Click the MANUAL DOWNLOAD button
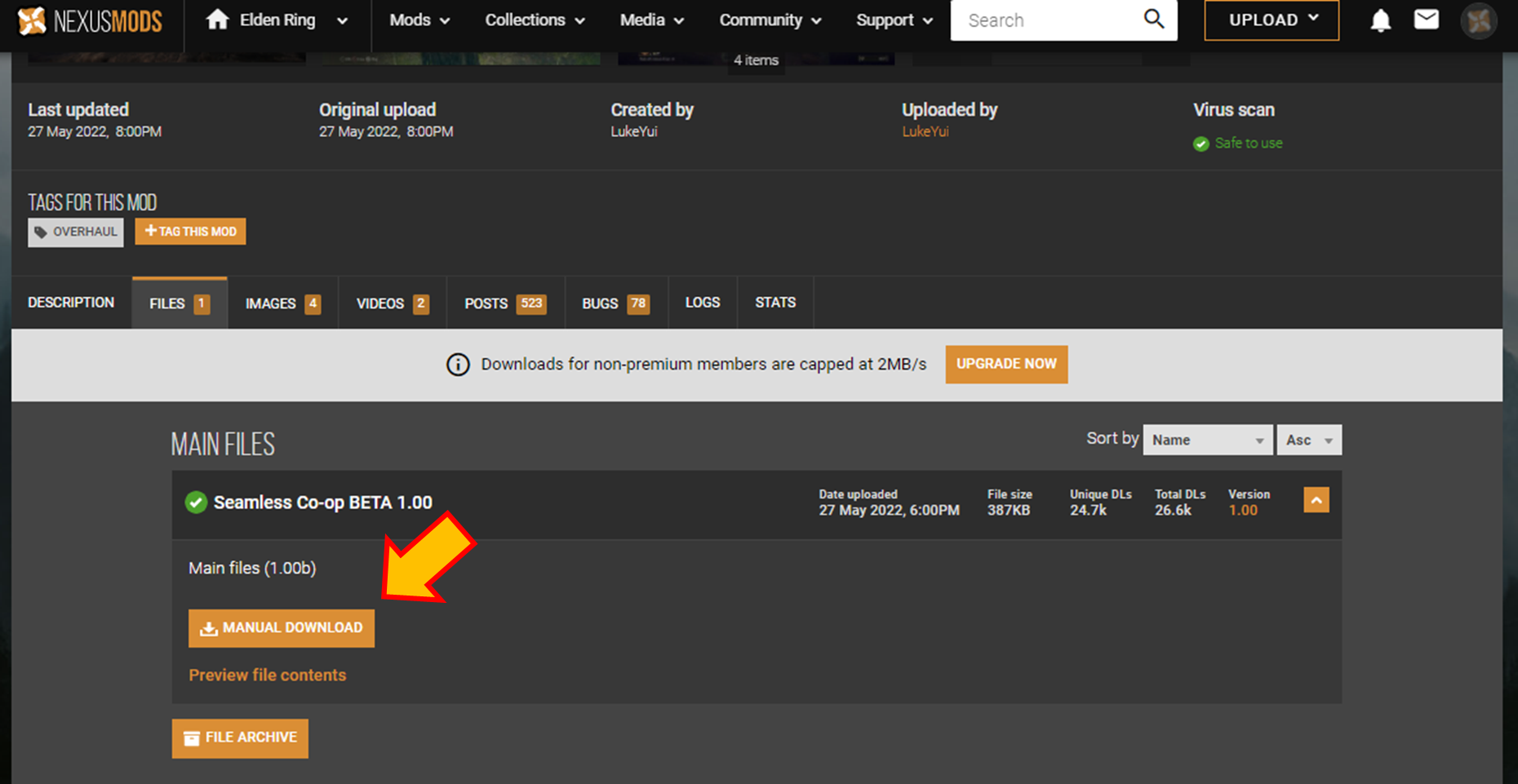This screenshot has width=1518, height=784. [x=282, y=628]
